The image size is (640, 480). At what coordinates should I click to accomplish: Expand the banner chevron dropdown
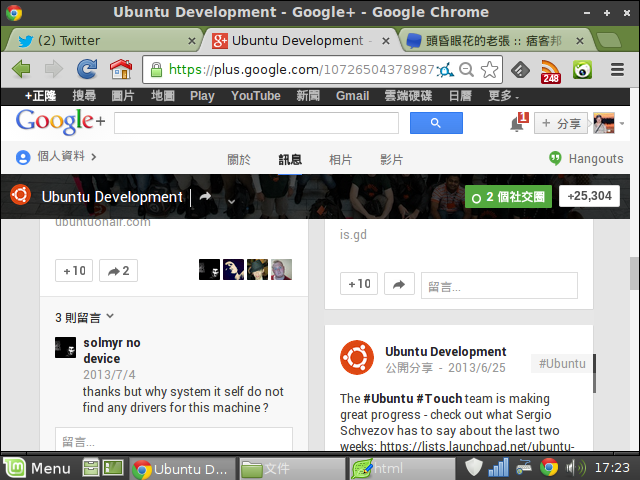231,202
